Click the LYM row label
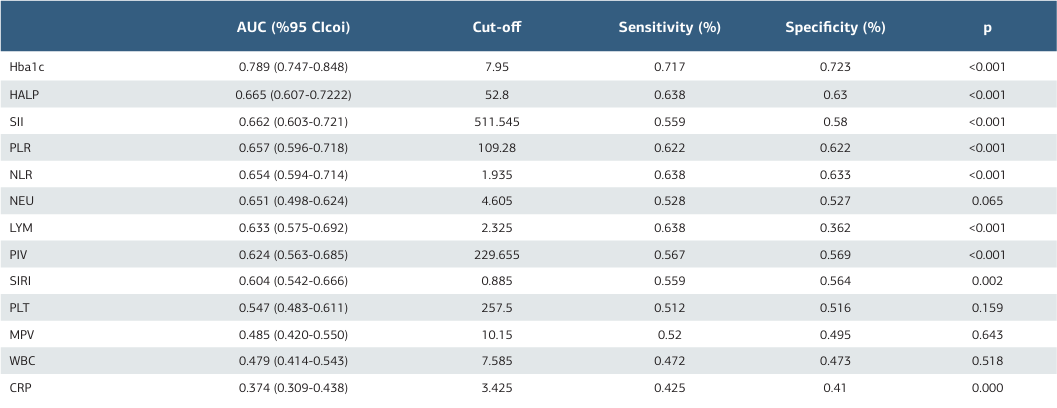The width and height of the screenshot is (1057, 408). 21,227
